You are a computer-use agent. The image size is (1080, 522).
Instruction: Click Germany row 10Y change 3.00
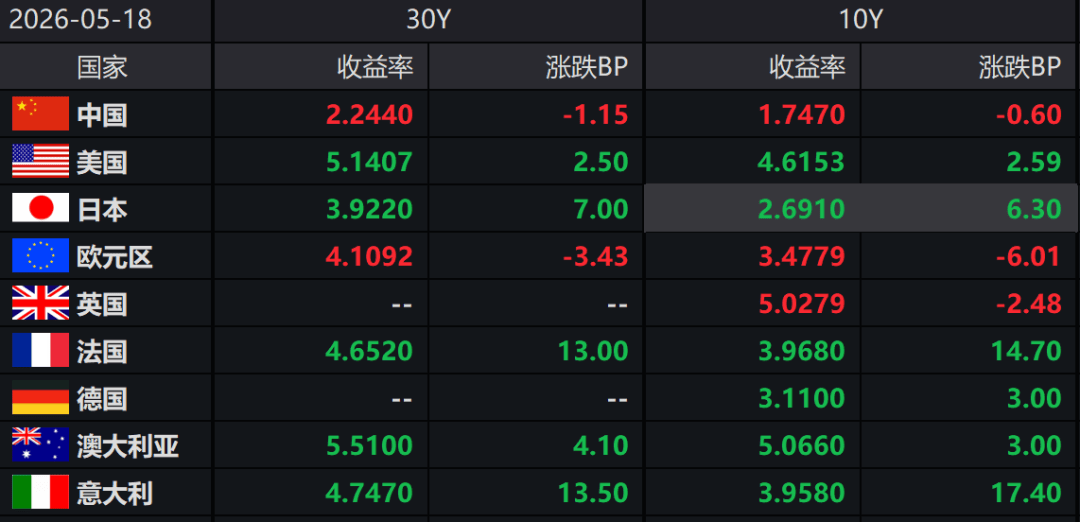1033,399
